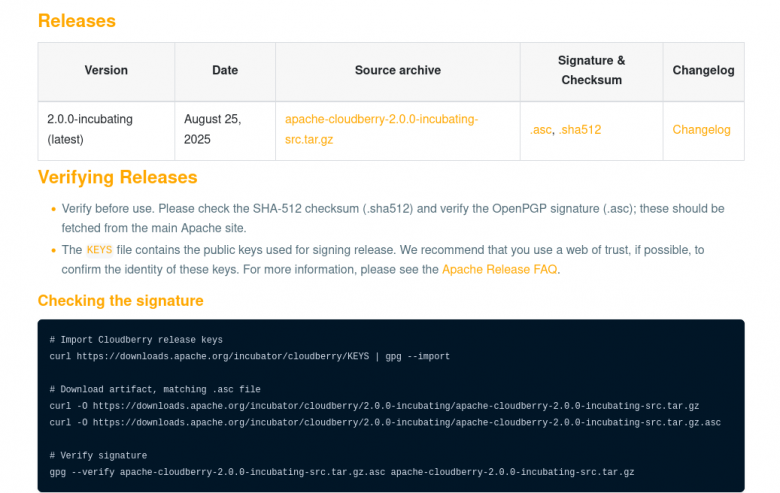Download the .asc signature file

tap(541, 130)
